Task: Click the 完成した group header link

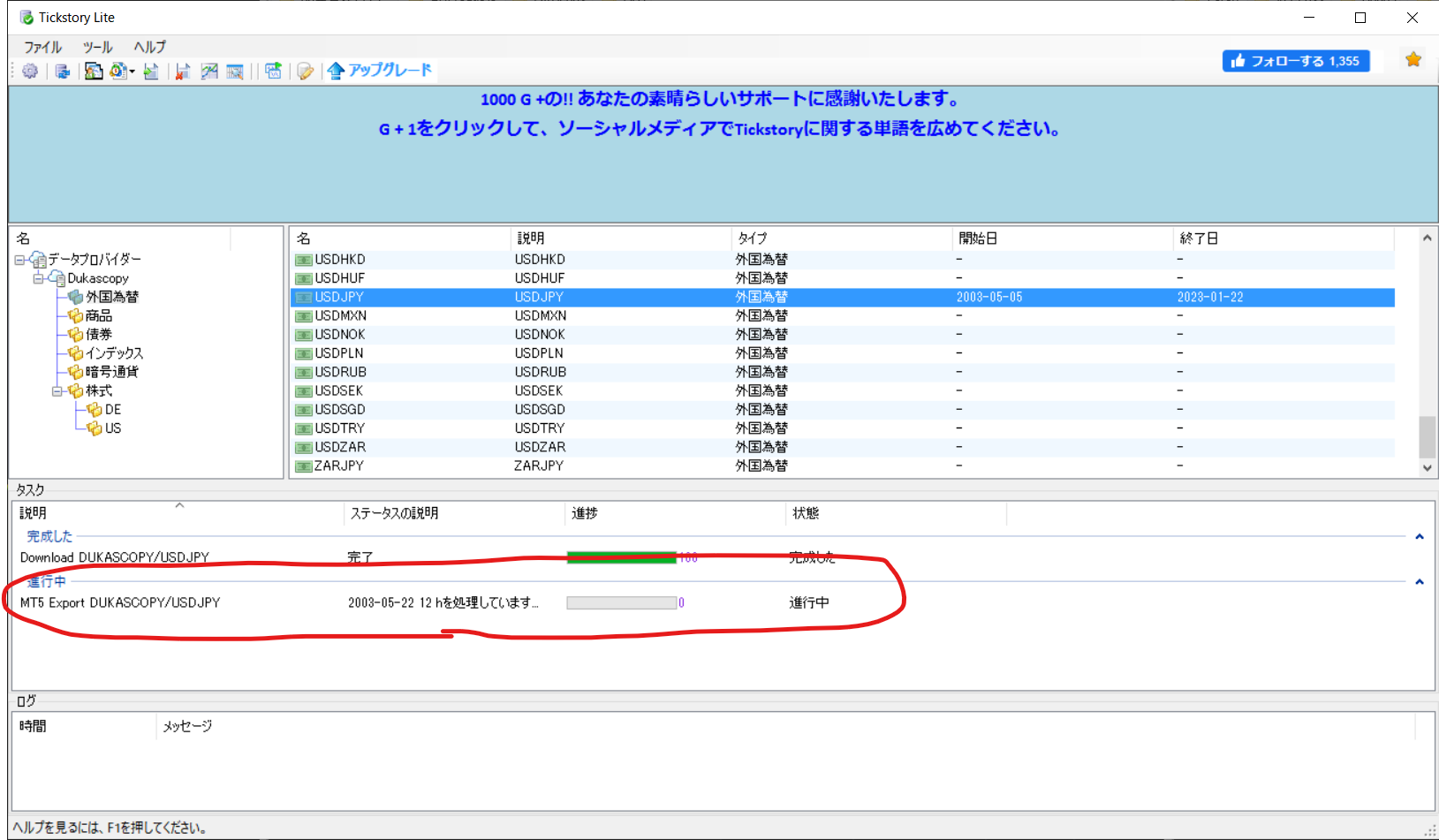Action: tap(49, 536)
